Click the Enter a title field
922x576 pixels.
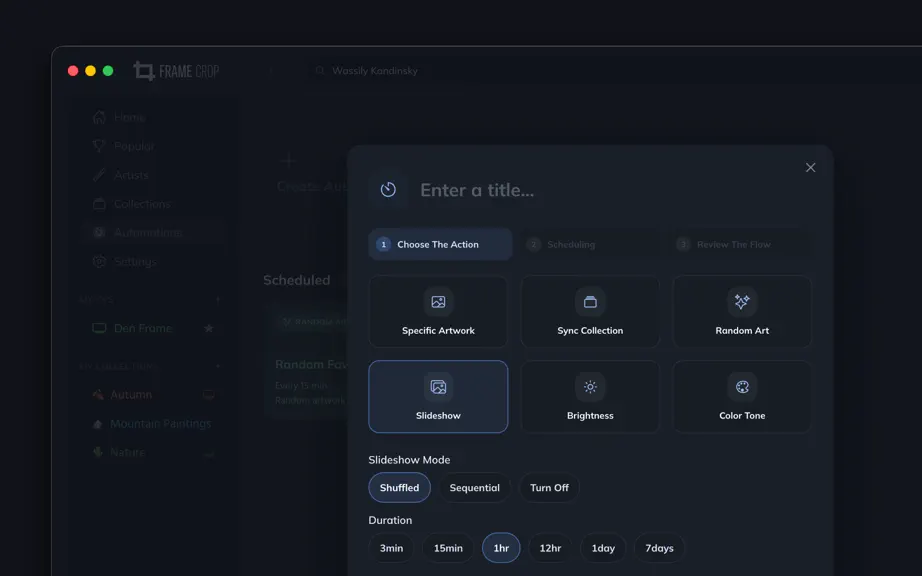477,190
